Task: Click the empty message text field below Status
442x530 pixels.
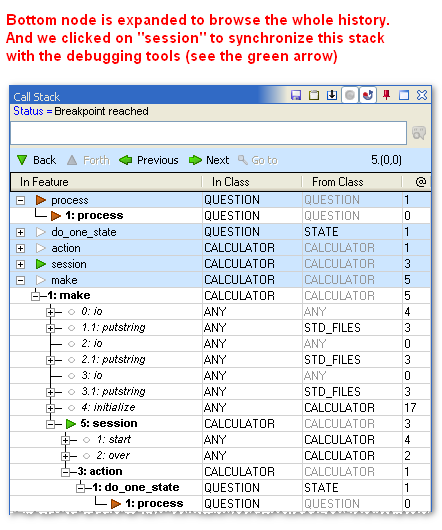Action: [x=208, y=133]
